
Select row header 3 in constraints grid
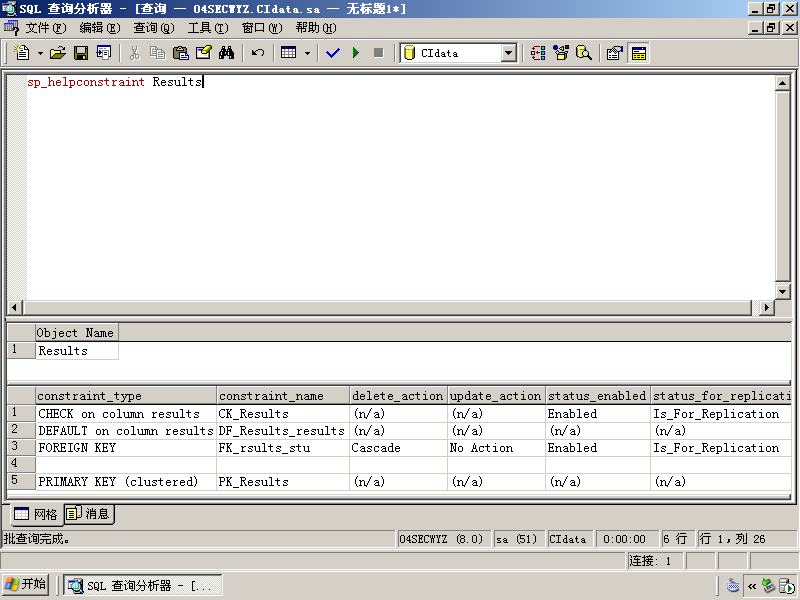pyautogui.click(x=21, y=447)
